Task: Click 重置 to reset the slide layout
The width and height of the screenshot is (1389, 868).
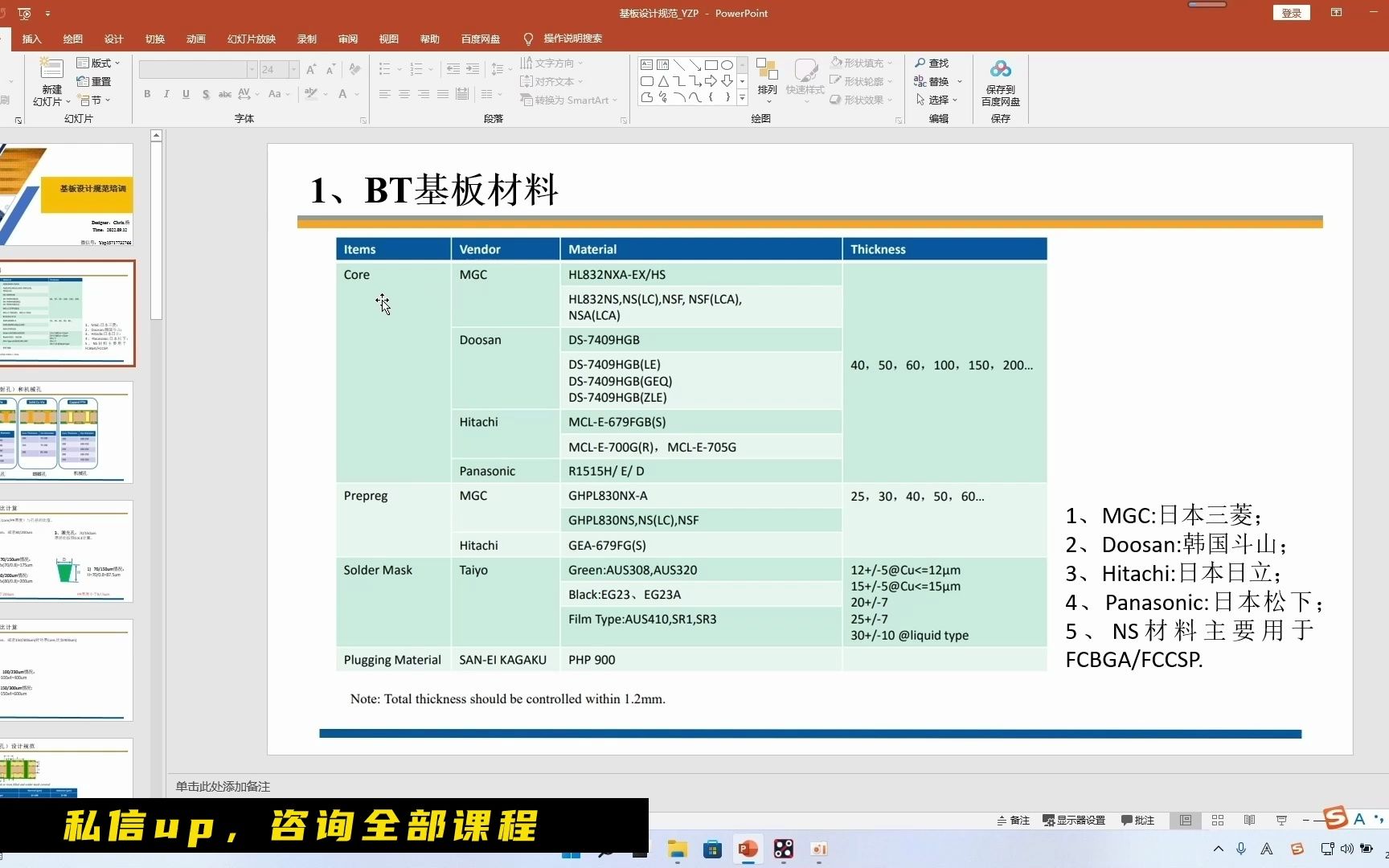Action: (x=94, y=81)
